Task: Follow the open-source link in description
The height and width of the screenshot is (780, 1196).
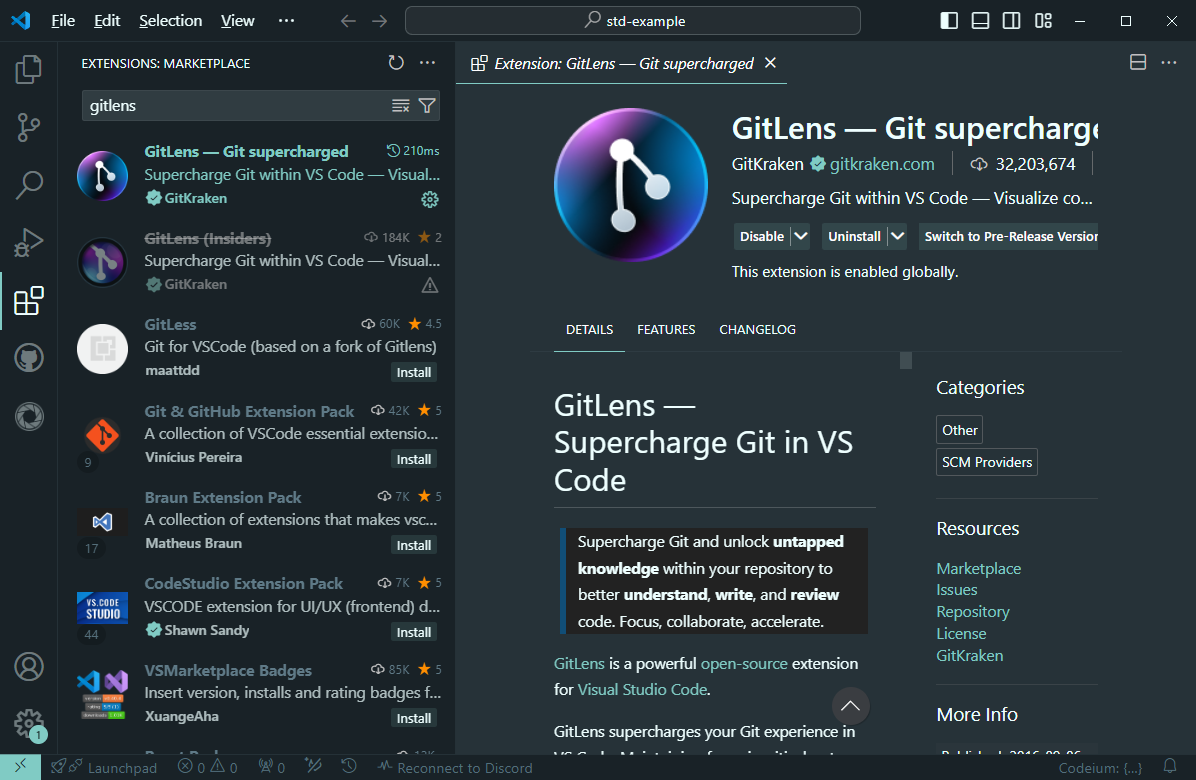Action: [x=744, y=664]
